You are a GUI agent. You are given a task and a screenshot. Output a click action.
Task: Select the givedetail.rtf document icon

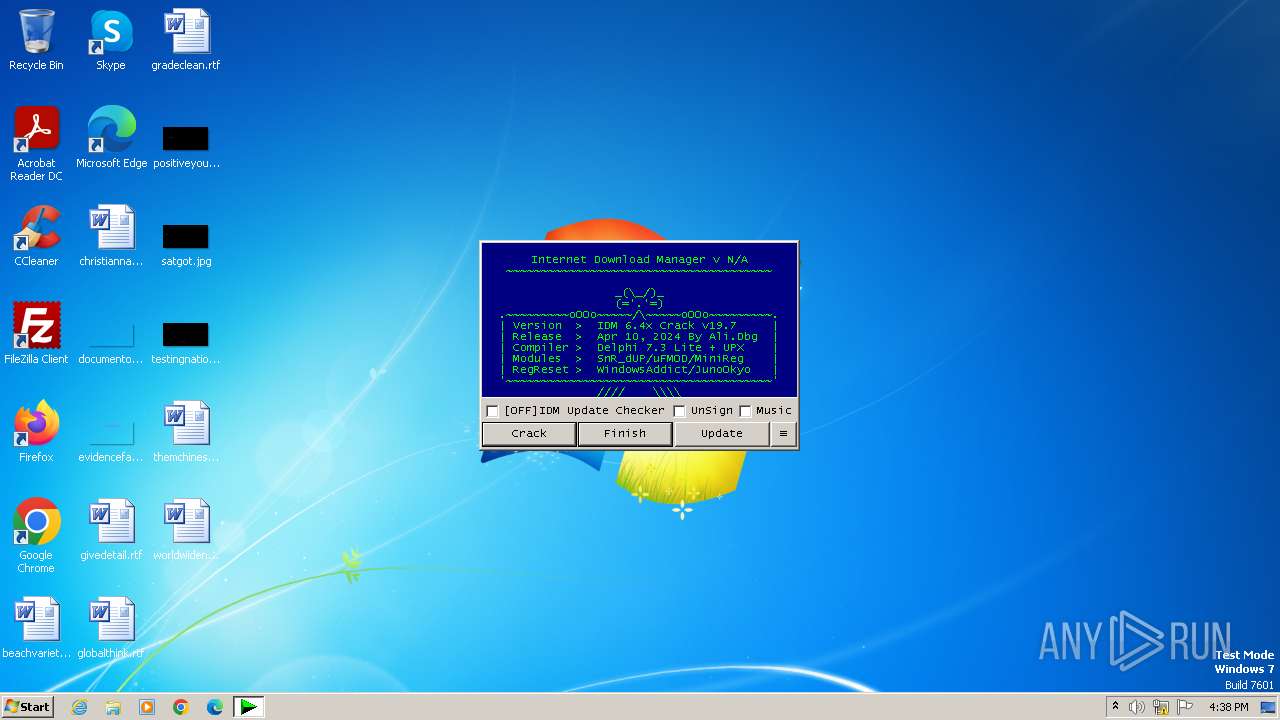pos(111,530)
